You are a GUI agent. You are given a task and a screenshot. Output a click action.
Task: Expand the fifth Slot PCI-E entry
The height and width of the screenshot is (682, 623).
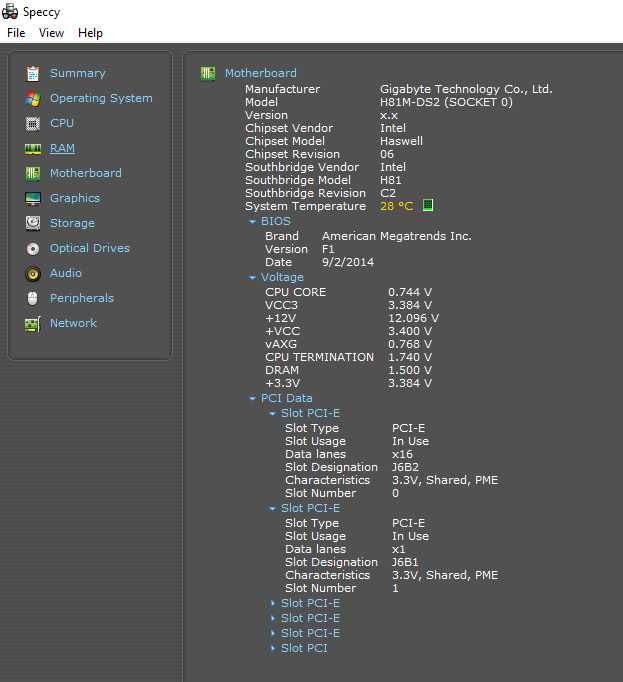273,633
